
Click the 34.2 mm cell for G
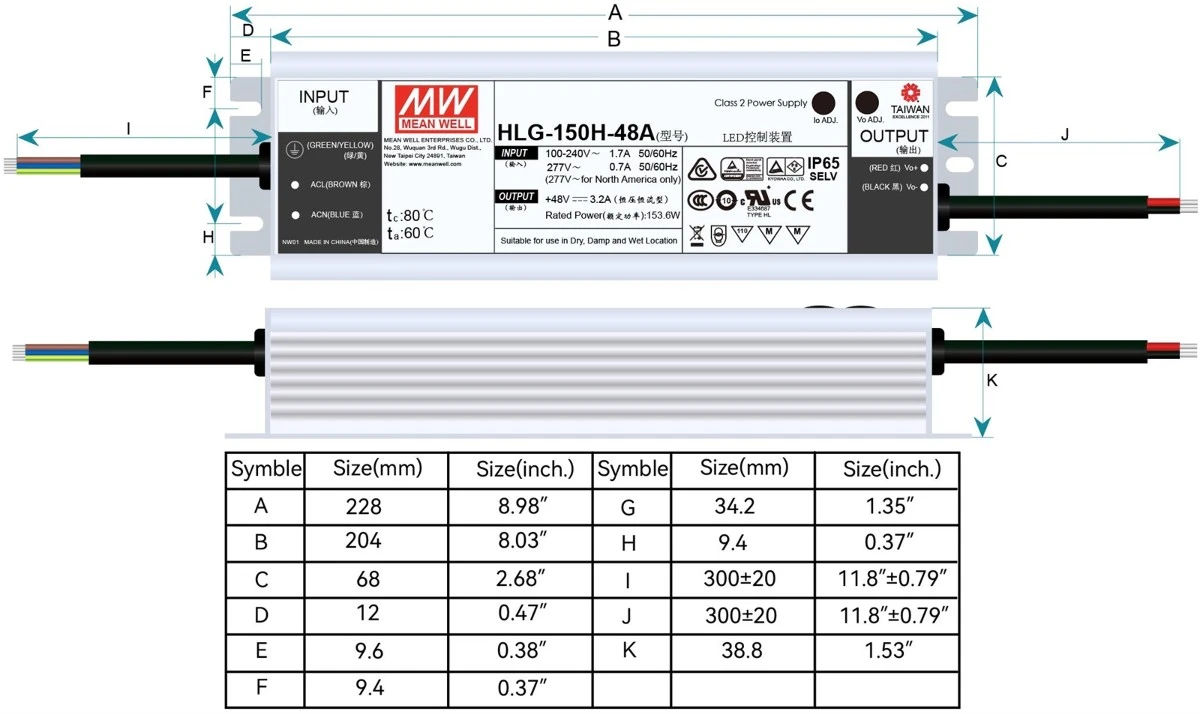click(x=741, y=507)
